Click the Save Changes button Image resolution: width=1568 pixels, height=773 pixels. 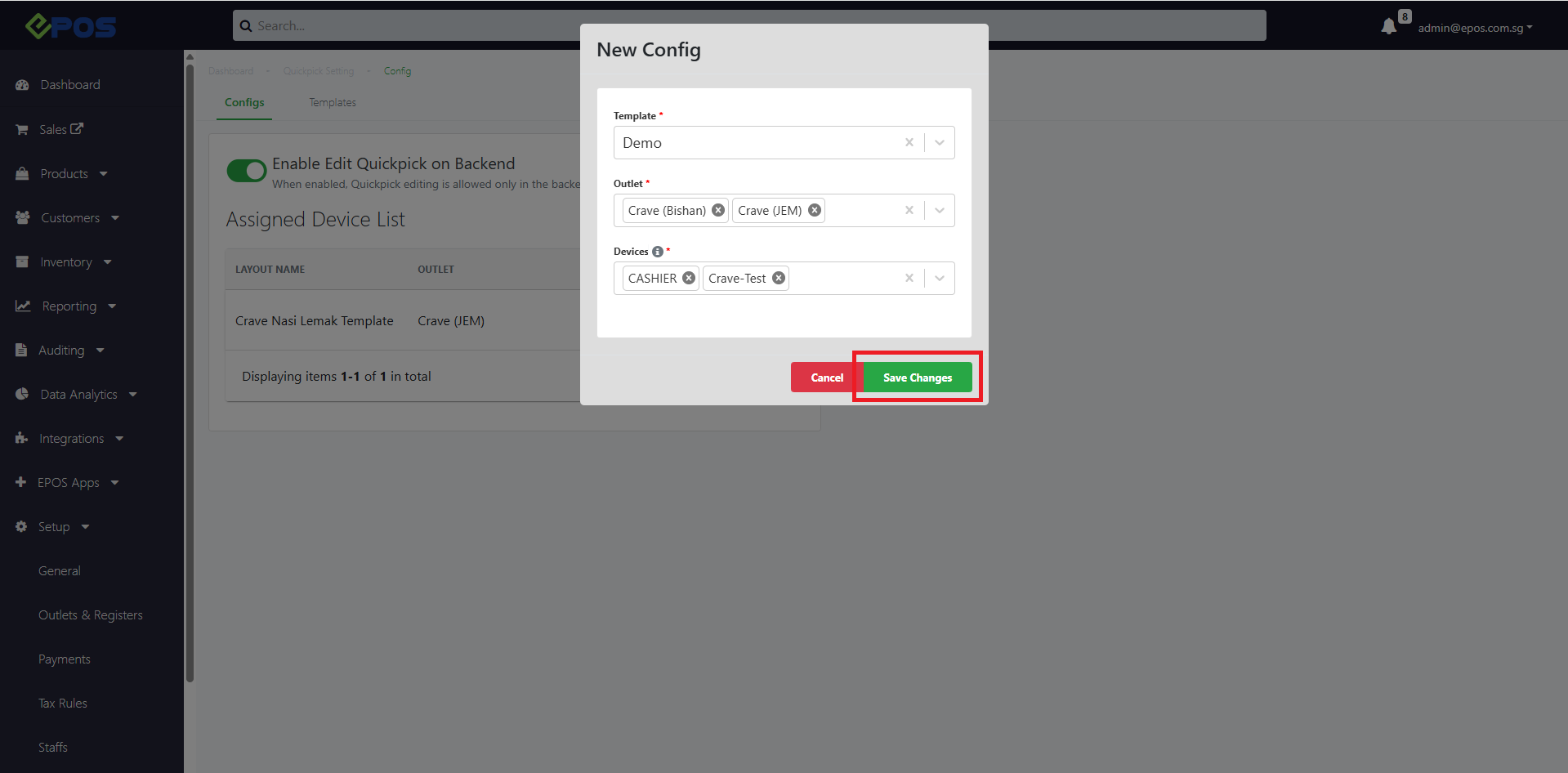918,378
